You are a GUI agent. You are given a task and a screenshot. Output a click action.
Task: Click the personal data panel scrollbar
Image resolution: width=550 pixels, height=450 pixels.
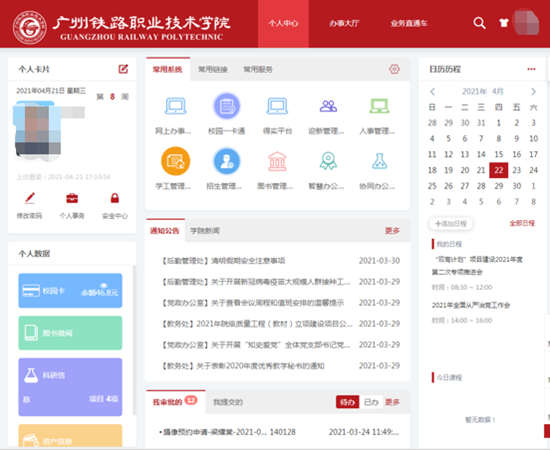[134, 340]
